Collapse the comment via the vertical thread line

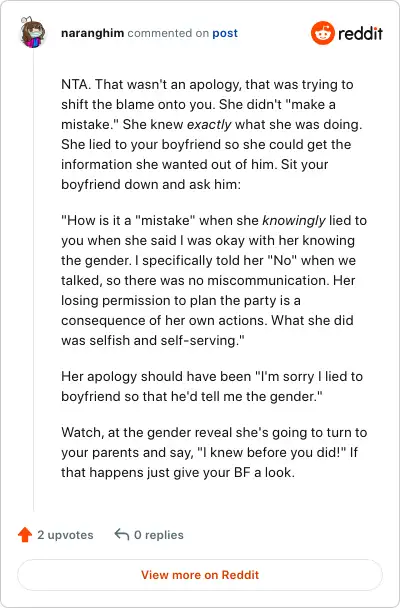pyautogui.click(x=33, y=279)
